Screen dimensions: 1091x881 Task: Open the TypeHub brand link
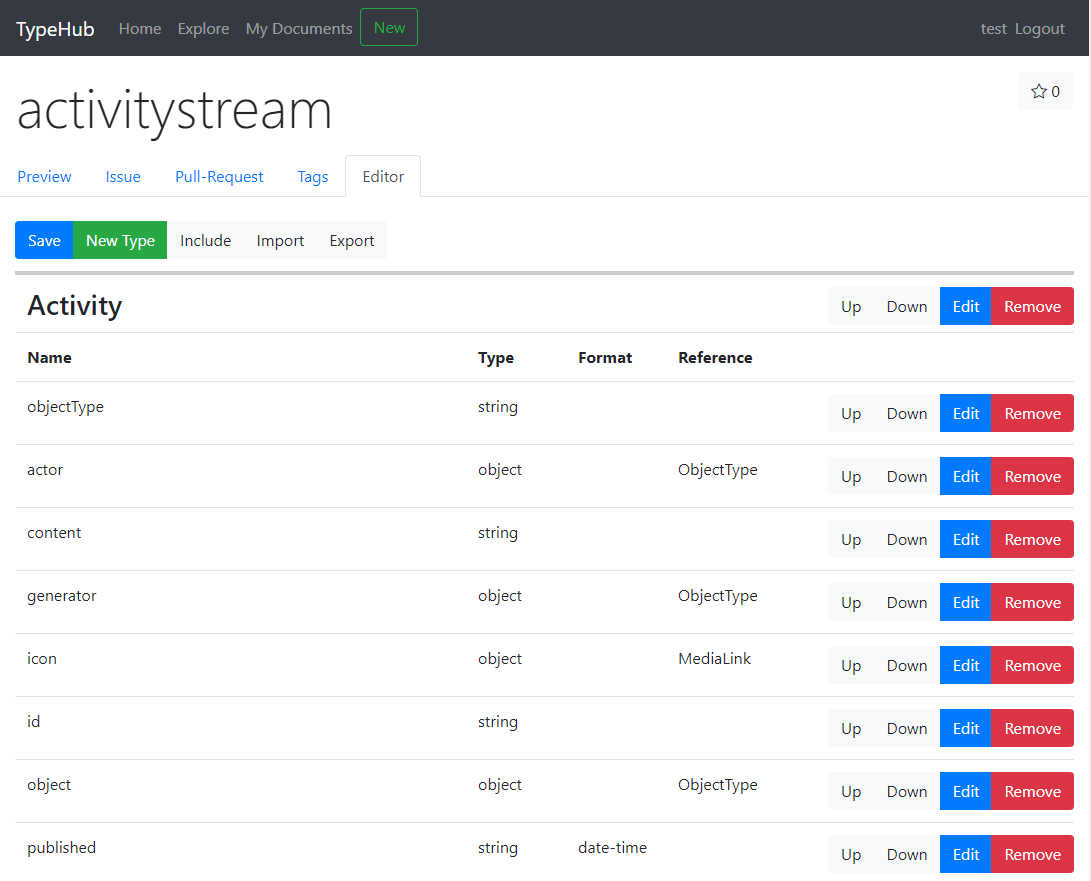point(55,29)
